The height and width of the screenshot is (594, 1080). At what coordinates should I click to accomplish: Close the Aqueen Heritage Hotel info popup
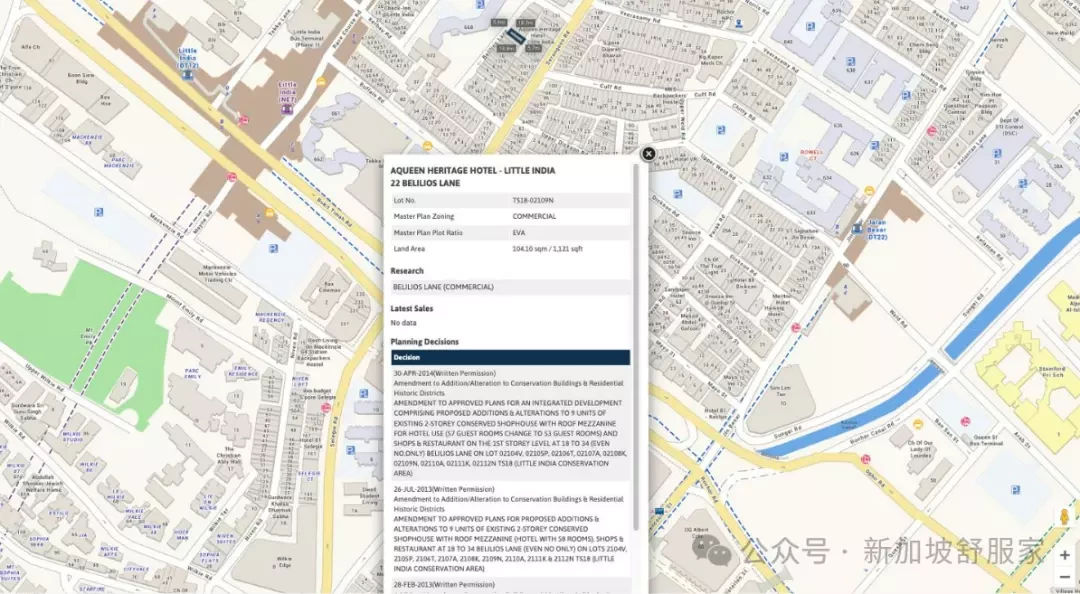tap(647, 154)
